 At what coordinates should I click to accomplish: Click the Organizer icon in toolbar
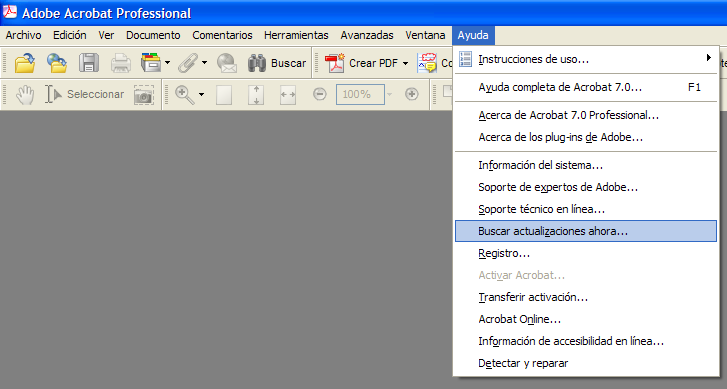tap(151, 63)
